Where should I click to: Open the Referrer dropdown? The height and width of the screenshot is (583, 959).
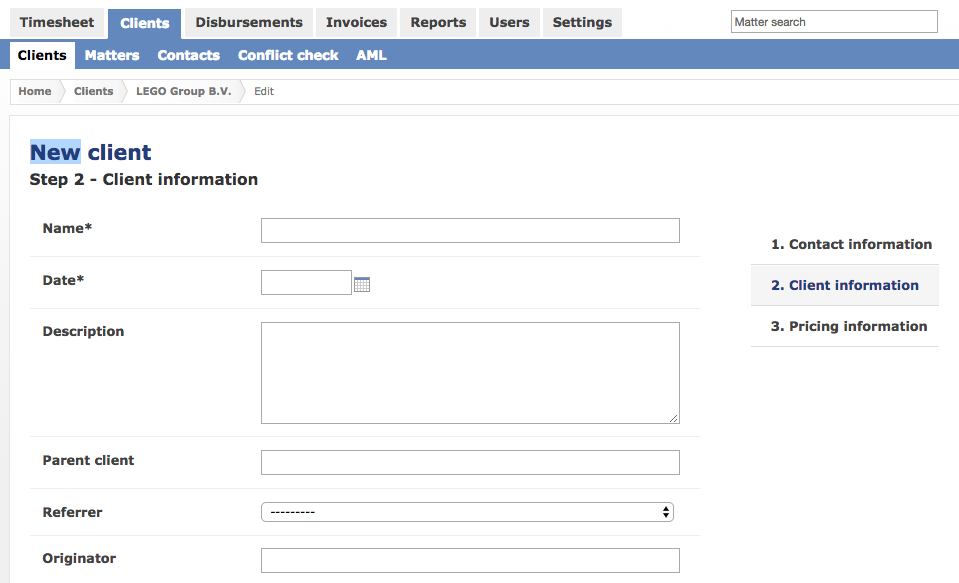(467, 512)
